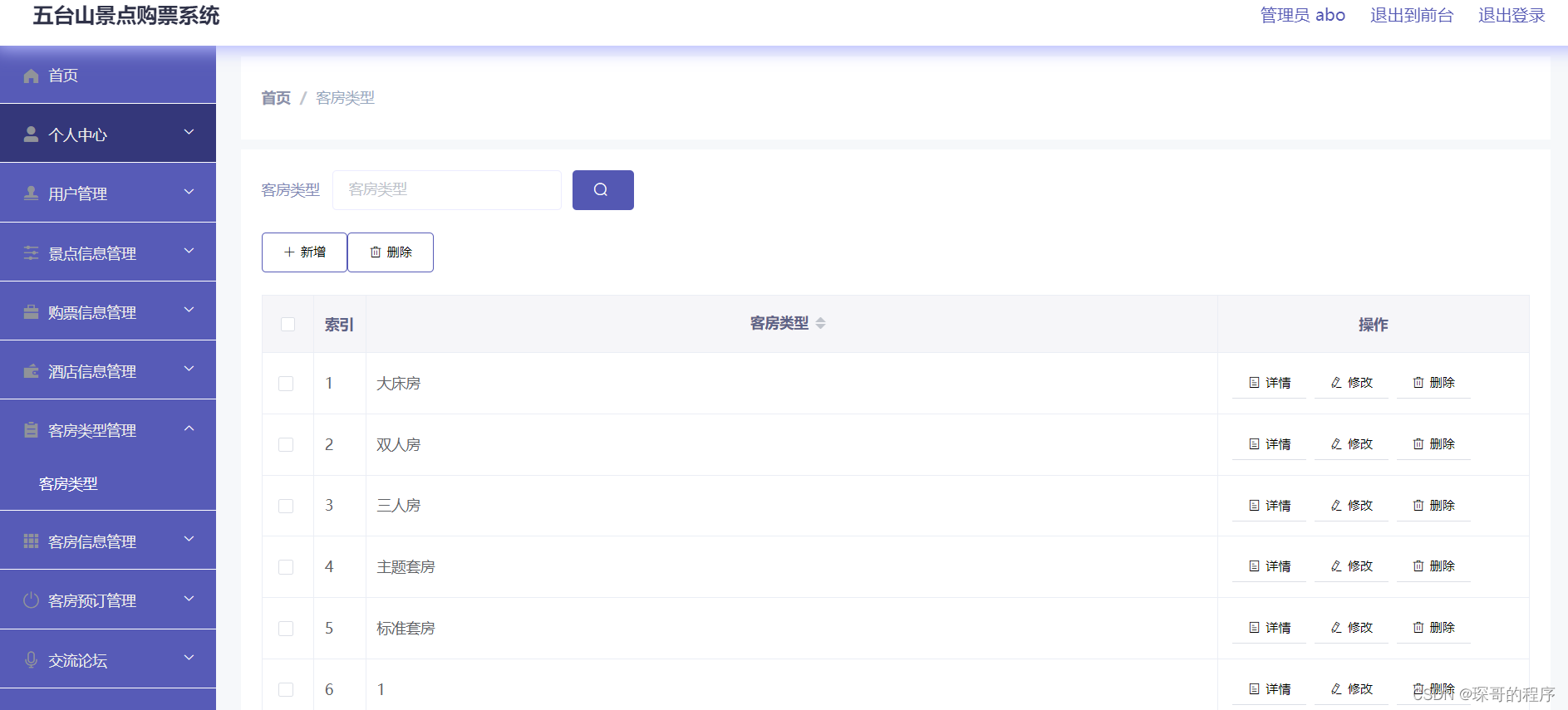Open the 购票信息管理 sidebar menu

(108, 311)
